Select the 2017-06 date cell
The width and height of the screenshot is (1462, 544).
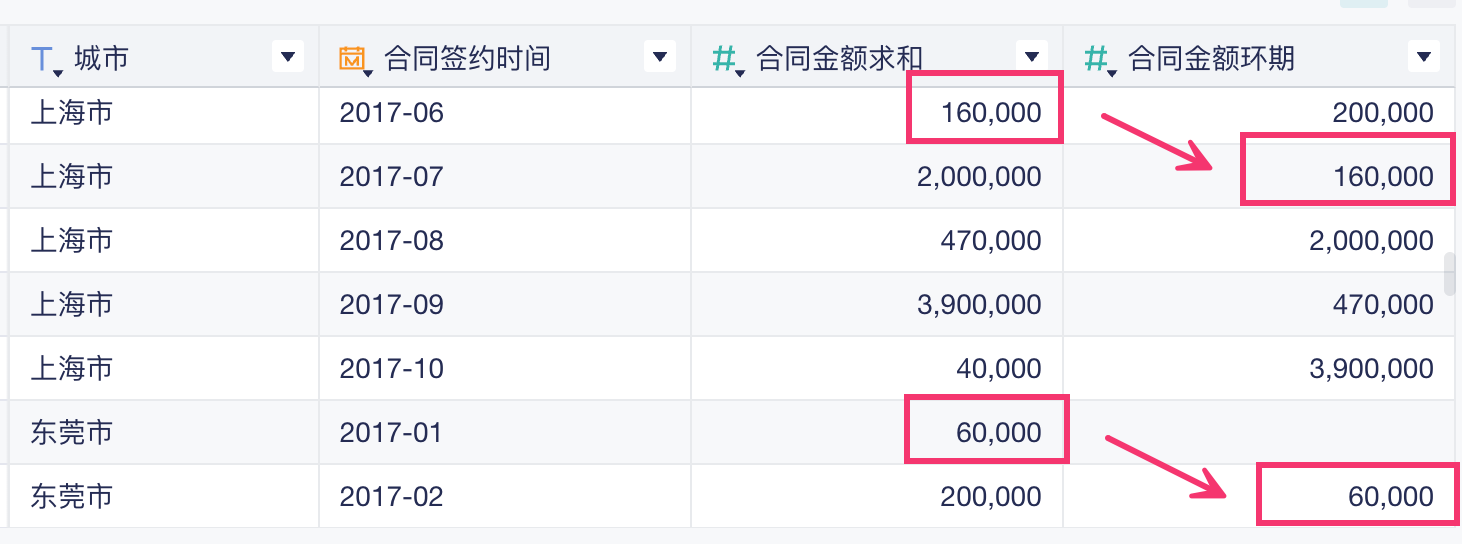(x=391, y=113)
